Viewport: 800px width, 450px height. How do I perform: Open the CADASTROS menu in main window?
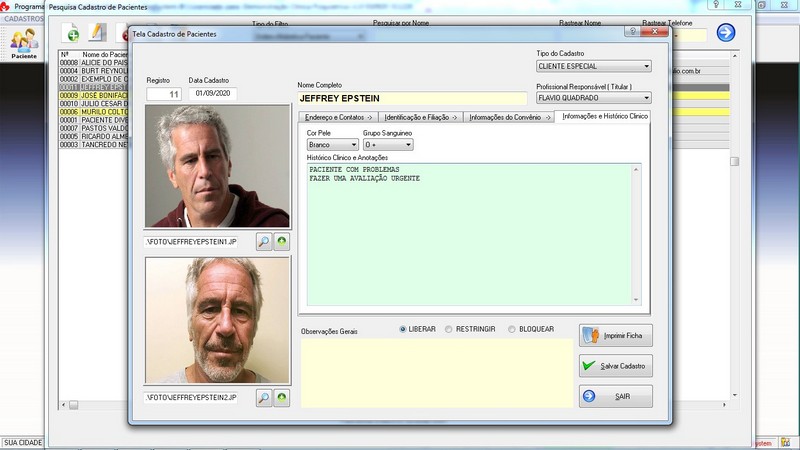pos(23,19)
